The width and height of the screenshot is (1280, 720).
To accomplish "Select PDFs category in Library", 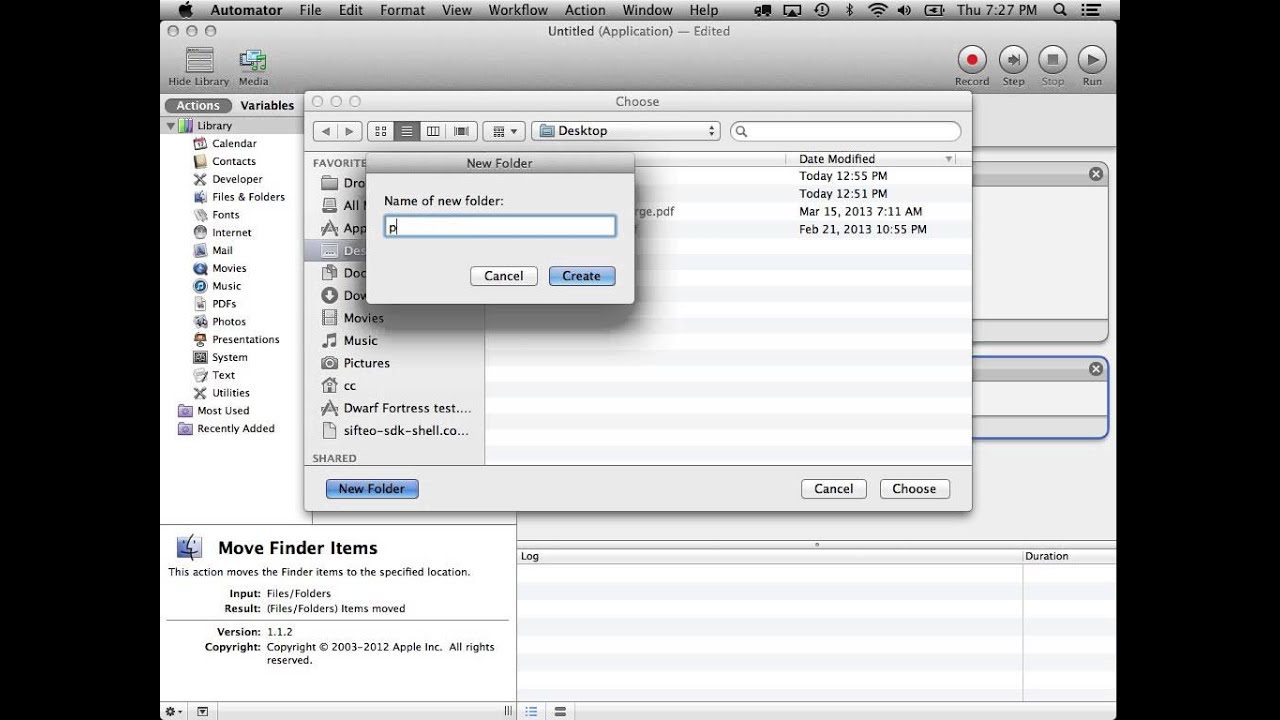I will pyautogui.click(x=224, y=304).
